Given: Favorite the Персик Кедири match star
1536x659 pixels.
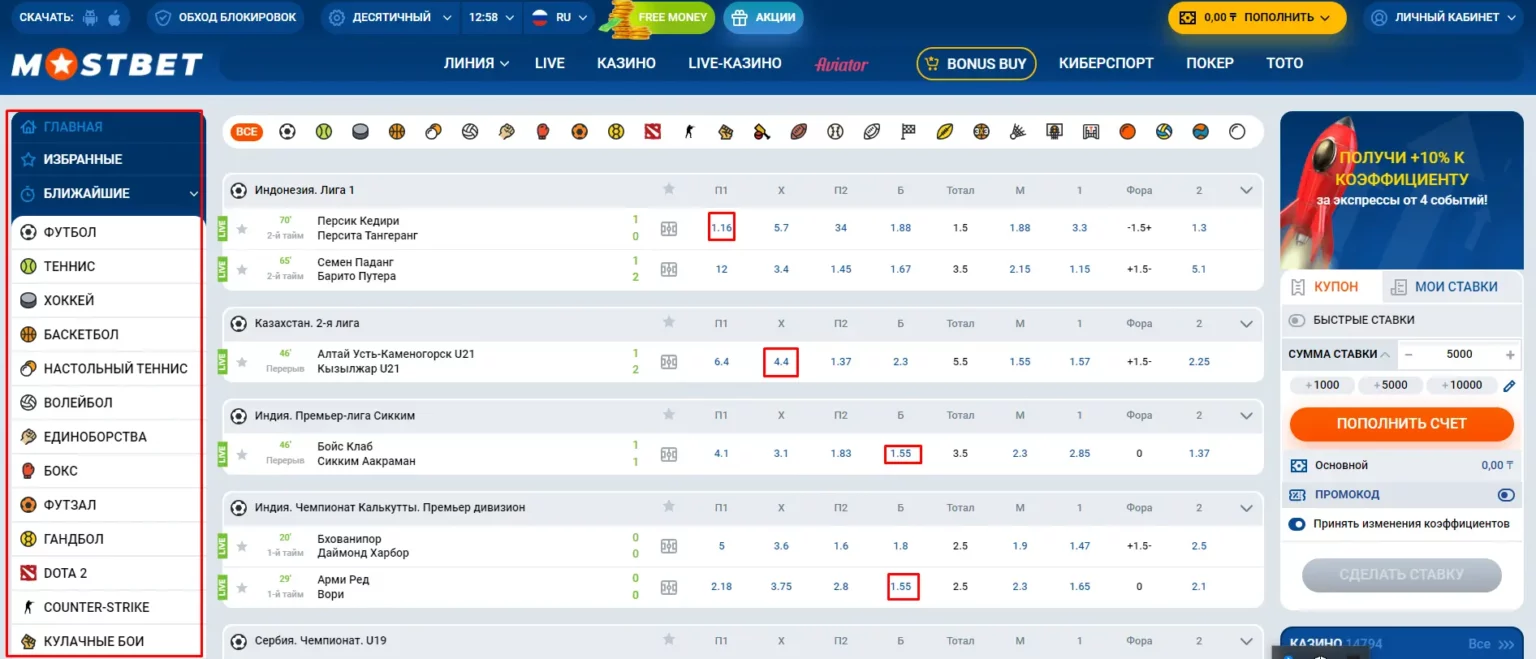Looking at the screenshot, I should (241, 228).
